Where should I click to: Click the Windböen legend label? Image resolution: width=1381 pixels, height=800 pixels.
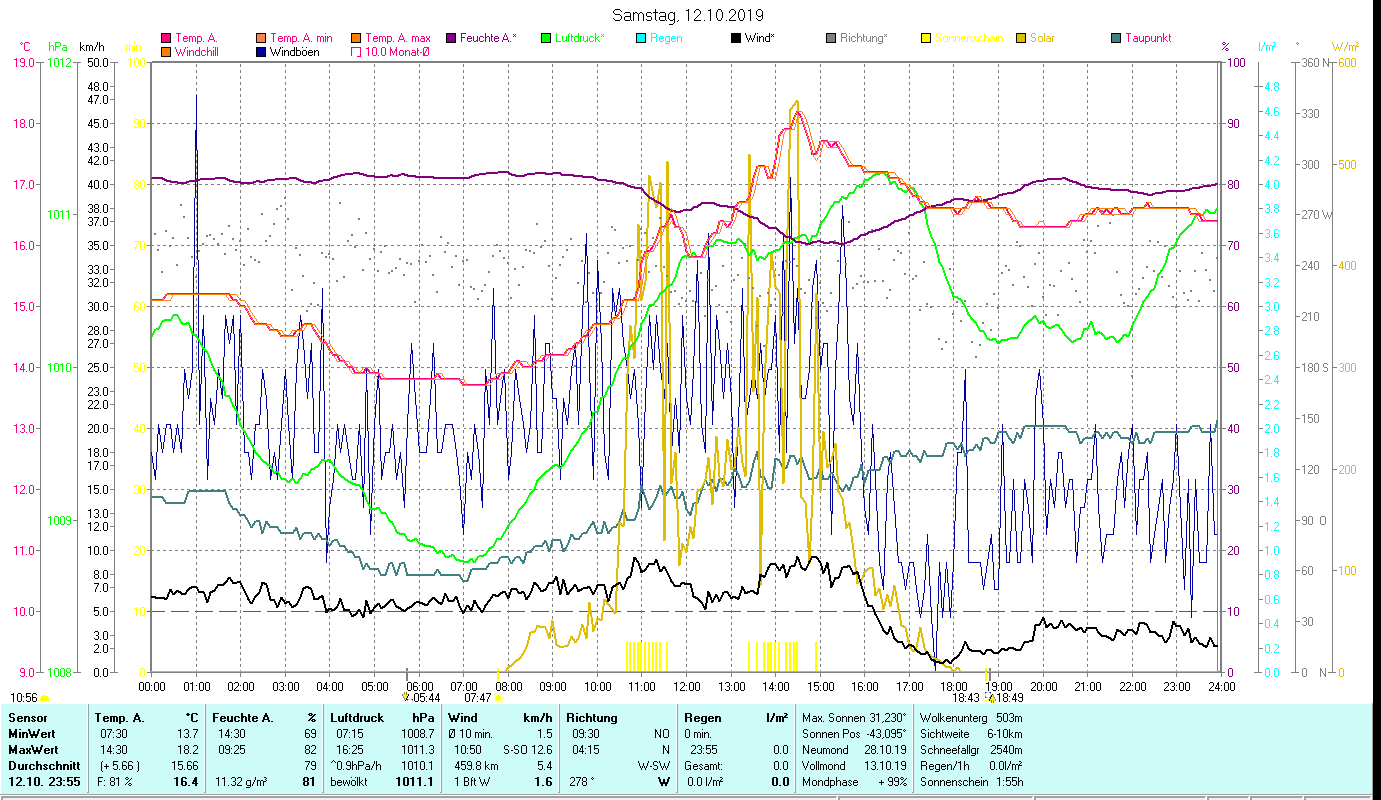click(295, 52)
